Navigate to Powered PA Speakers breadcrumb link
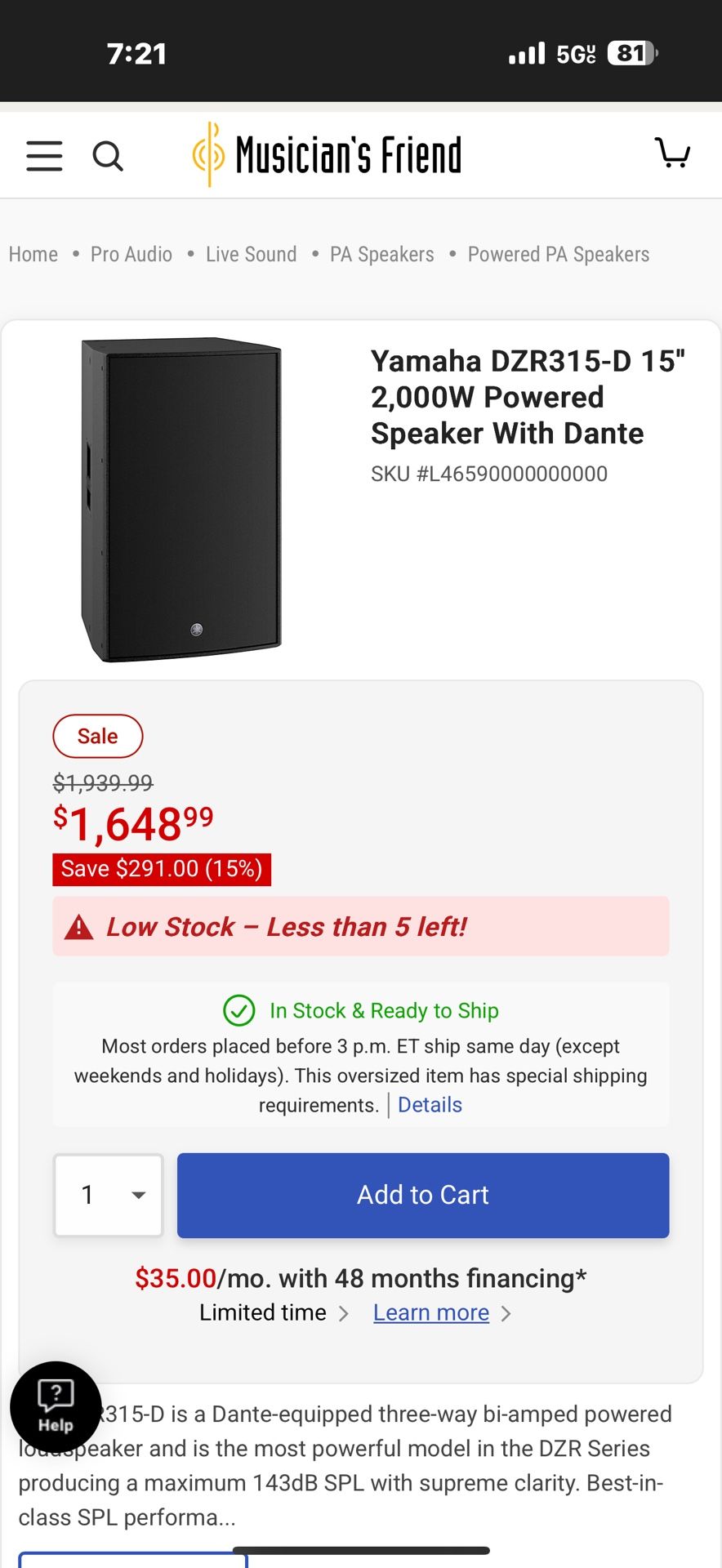 558,254
